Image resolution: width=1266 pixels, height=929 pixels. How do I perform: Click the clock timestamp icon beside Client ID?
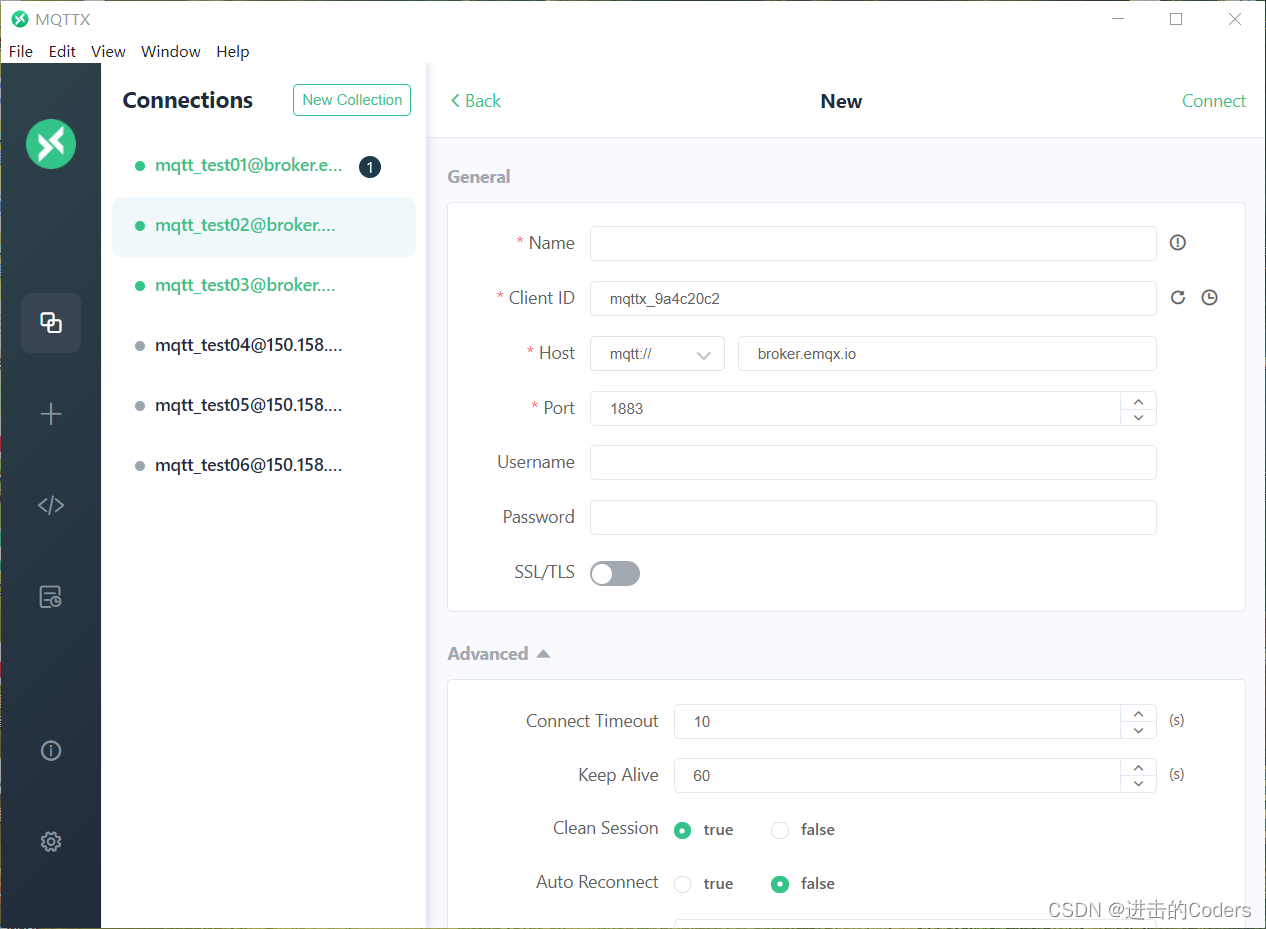pos(1210,297)
